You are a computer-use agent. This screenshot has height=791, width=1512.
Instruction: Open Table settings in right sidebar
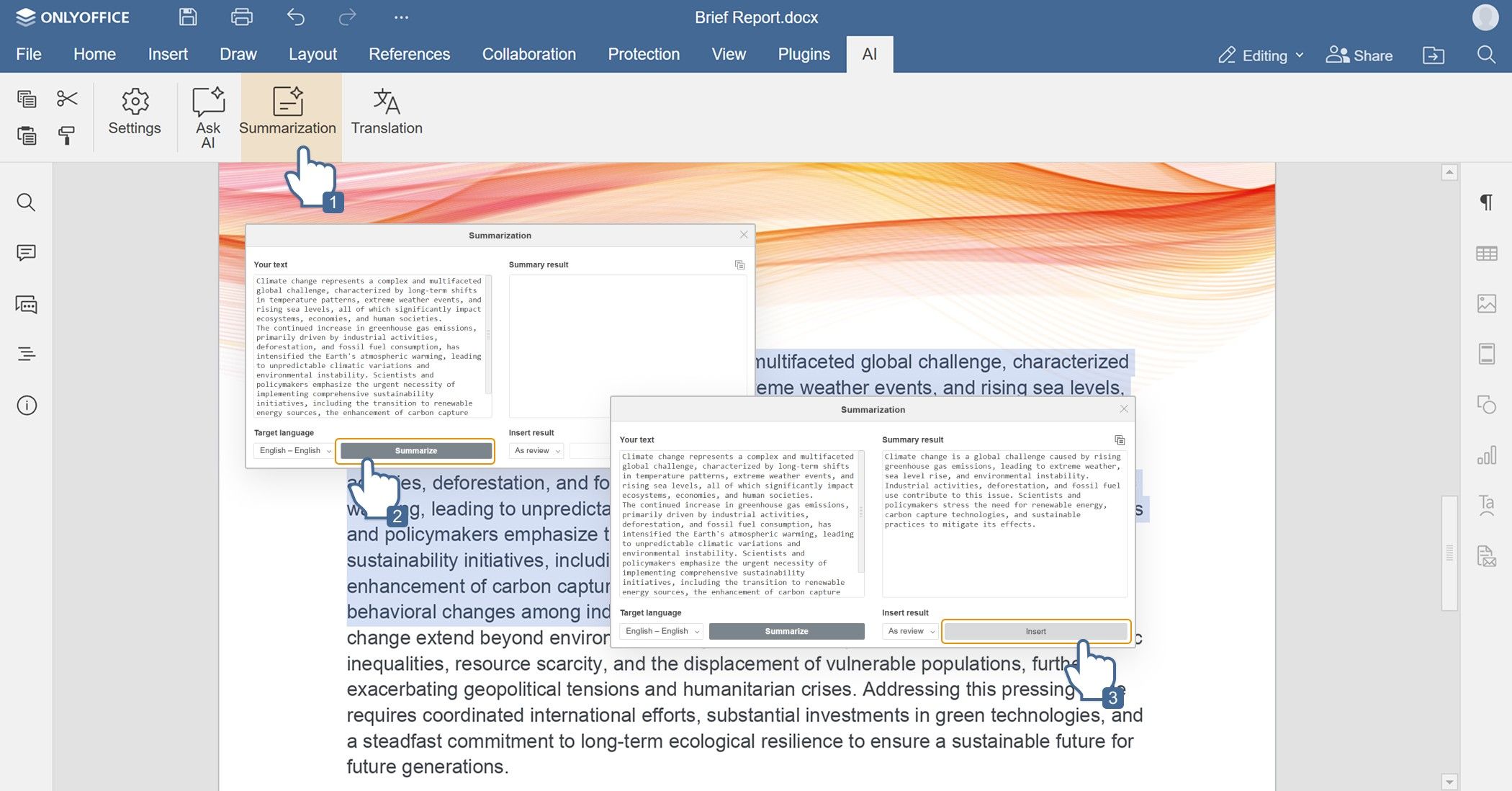[x=1486, y=254]
